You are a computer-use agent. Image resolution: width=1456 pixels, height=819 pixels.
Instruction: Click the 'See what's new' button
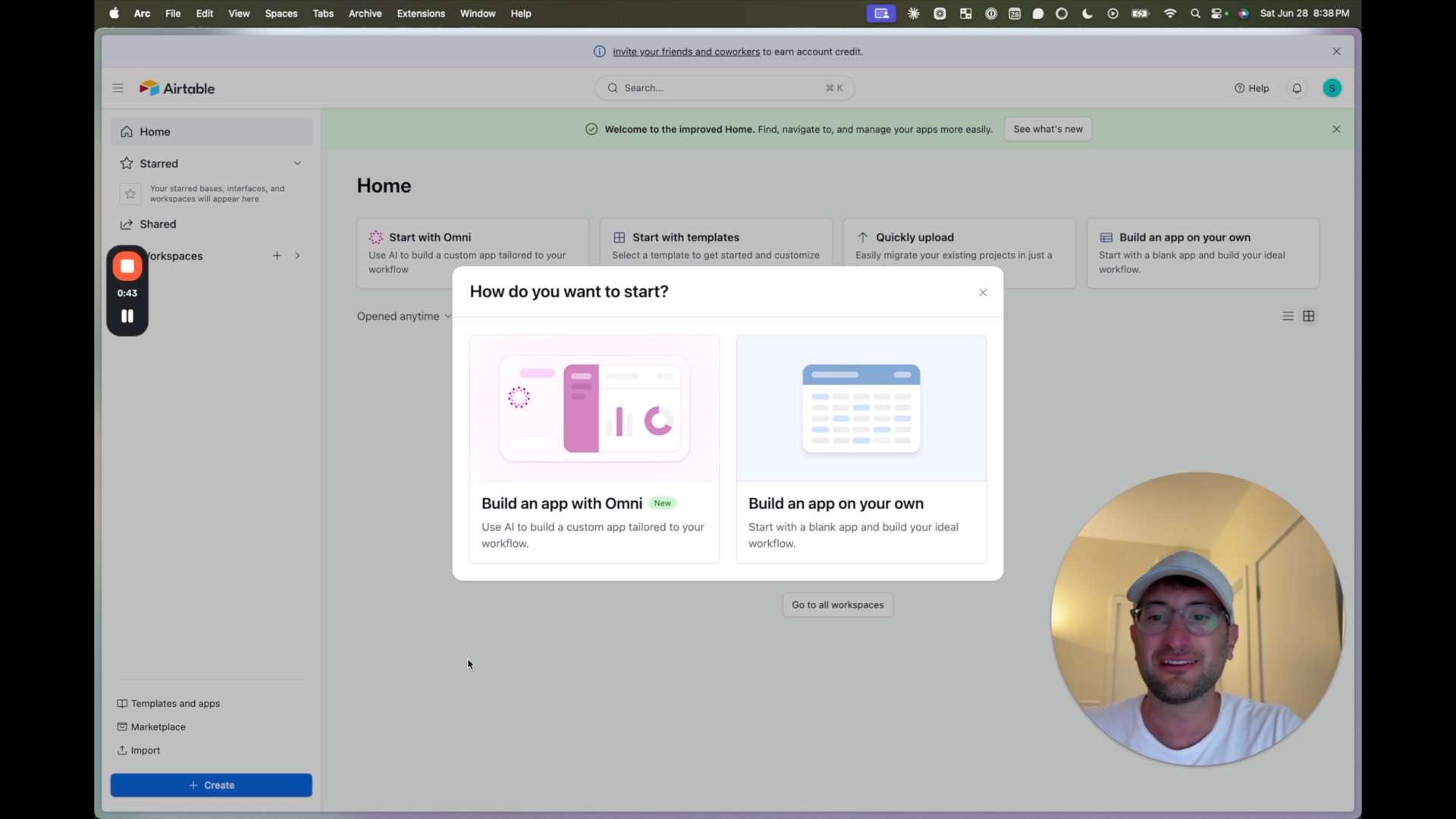click(x=1048, y=130)
